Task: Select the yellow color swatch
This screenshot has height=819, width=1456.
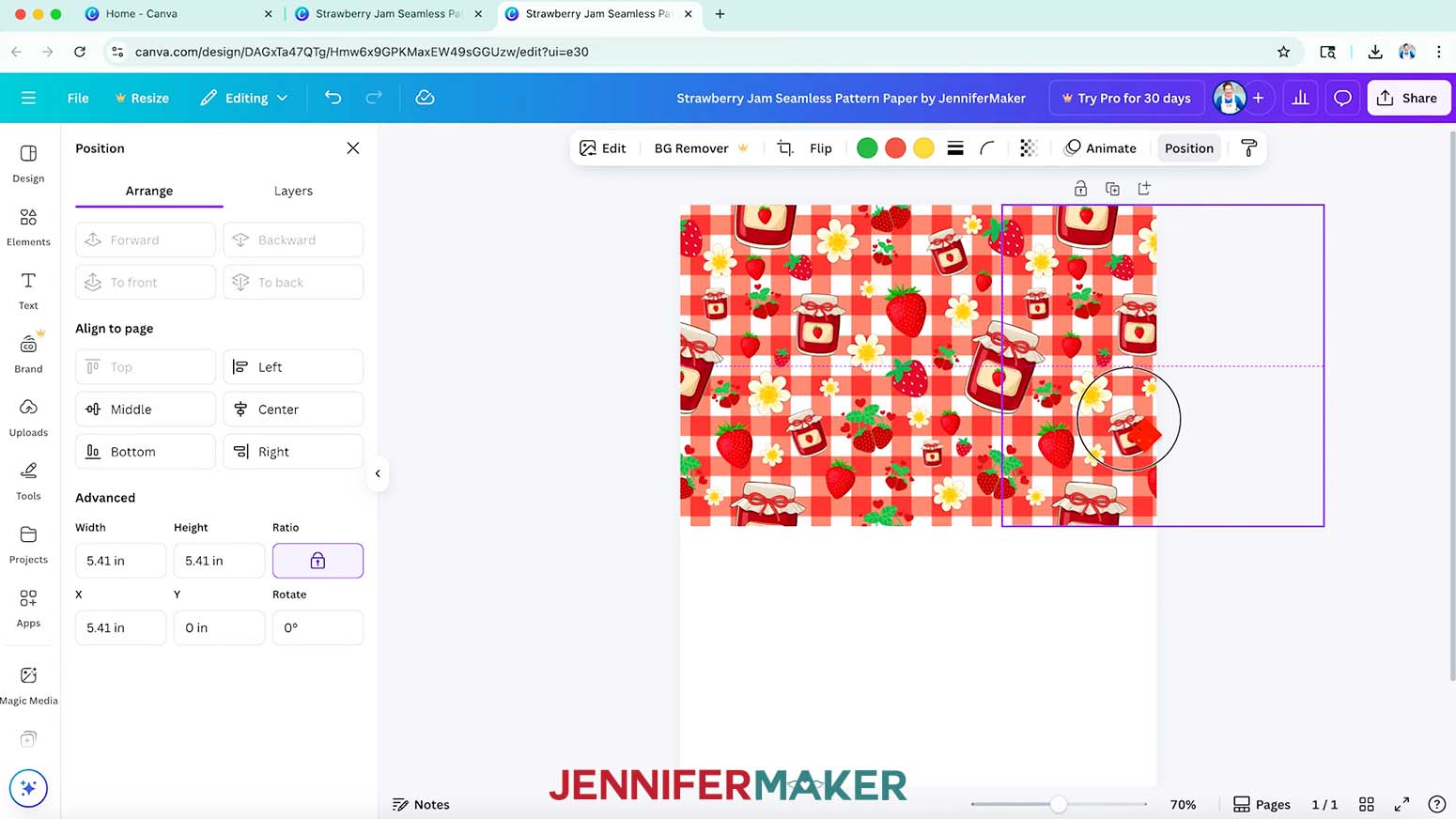Action: point(923,148)
